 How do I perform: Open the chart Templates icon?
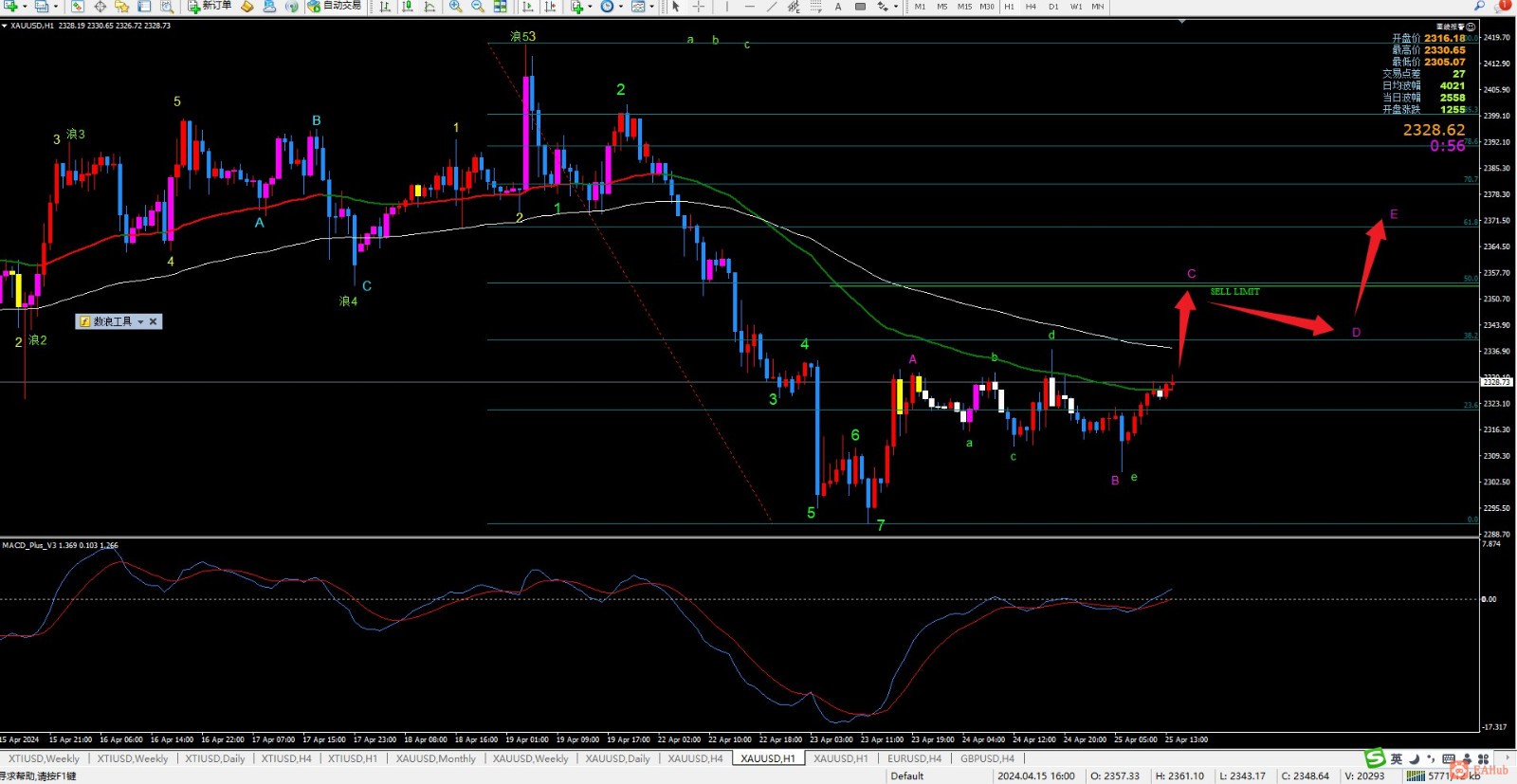(638, 7)
